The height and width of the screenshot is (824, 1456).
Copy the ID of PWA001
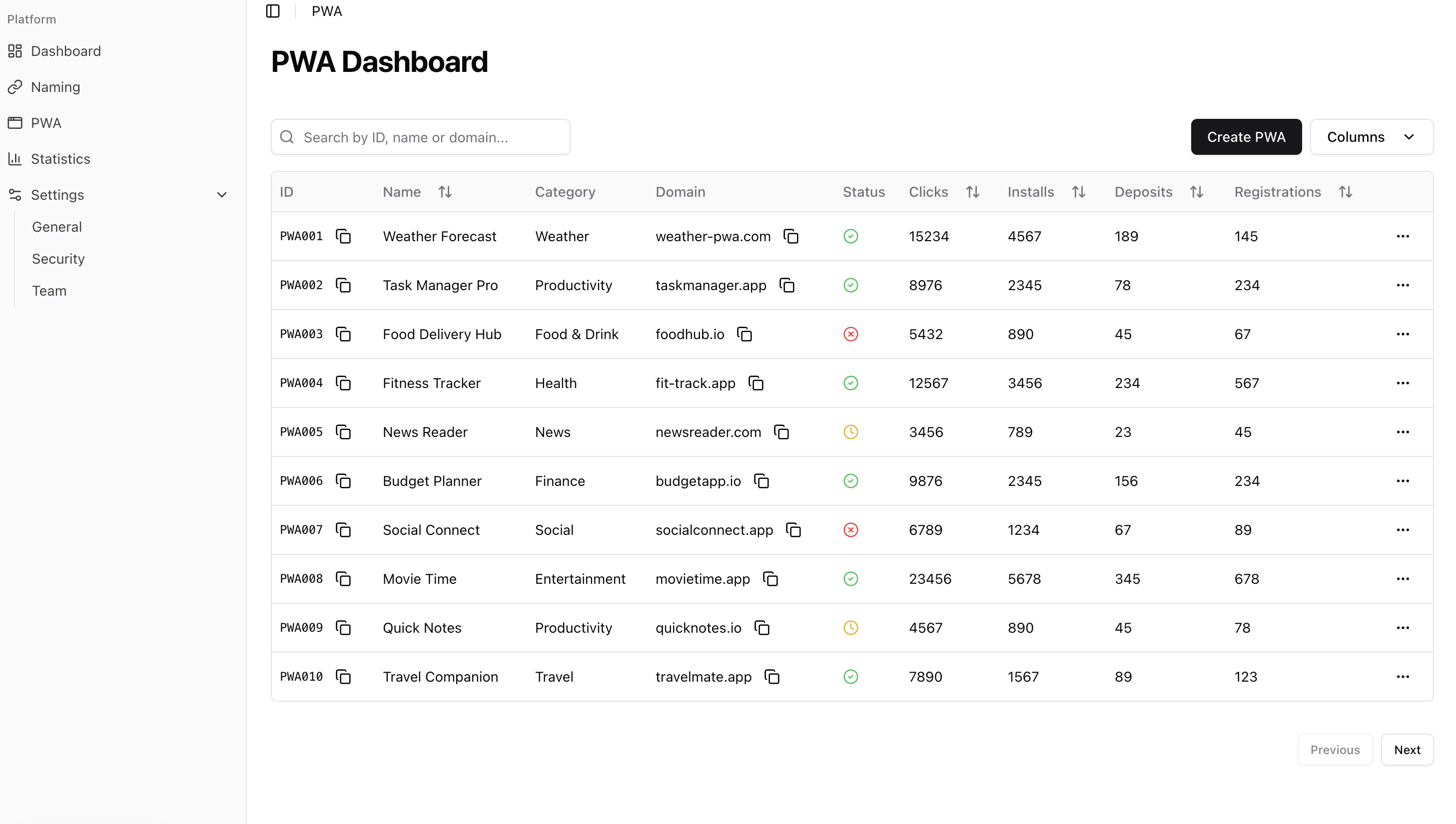pos(345,236)
